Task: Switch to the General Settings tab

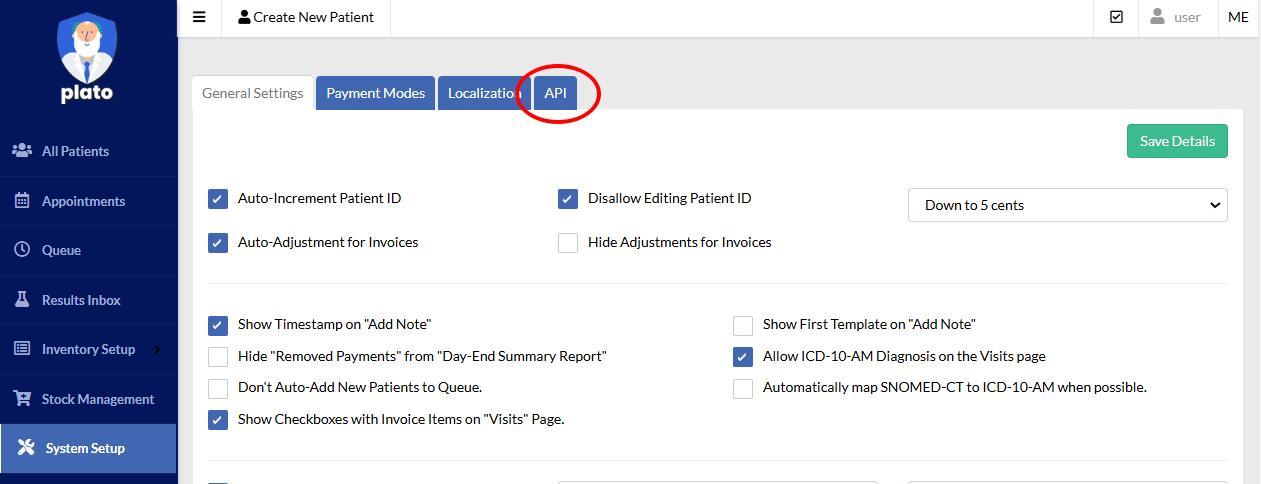Action: (252, 93)
